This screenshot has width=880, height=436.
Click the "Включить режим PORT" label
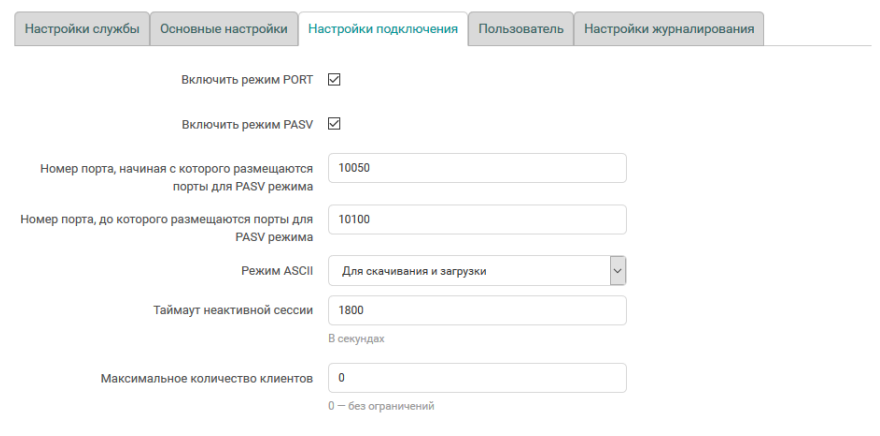pyautogui.click(x=247, y=79)
